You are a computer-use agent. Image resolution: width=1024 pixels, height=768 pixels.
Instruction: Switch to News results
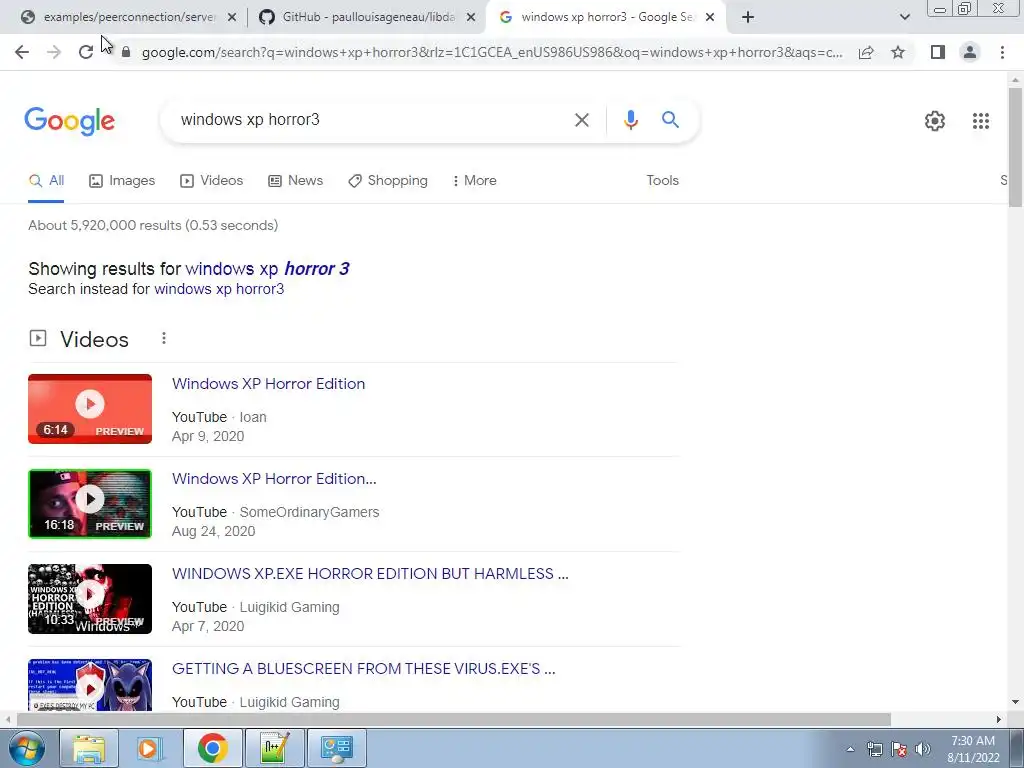[x=296, y=181]
